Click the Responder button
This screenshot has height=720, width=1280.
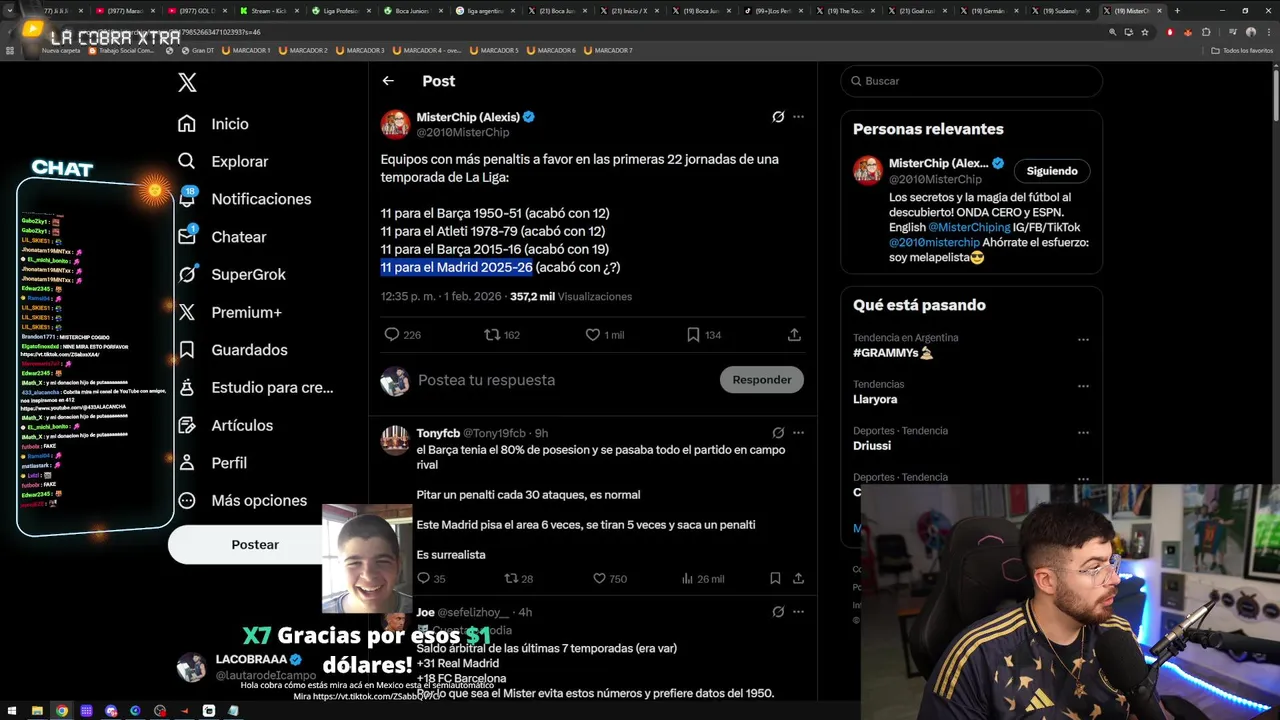pos(762,380)
